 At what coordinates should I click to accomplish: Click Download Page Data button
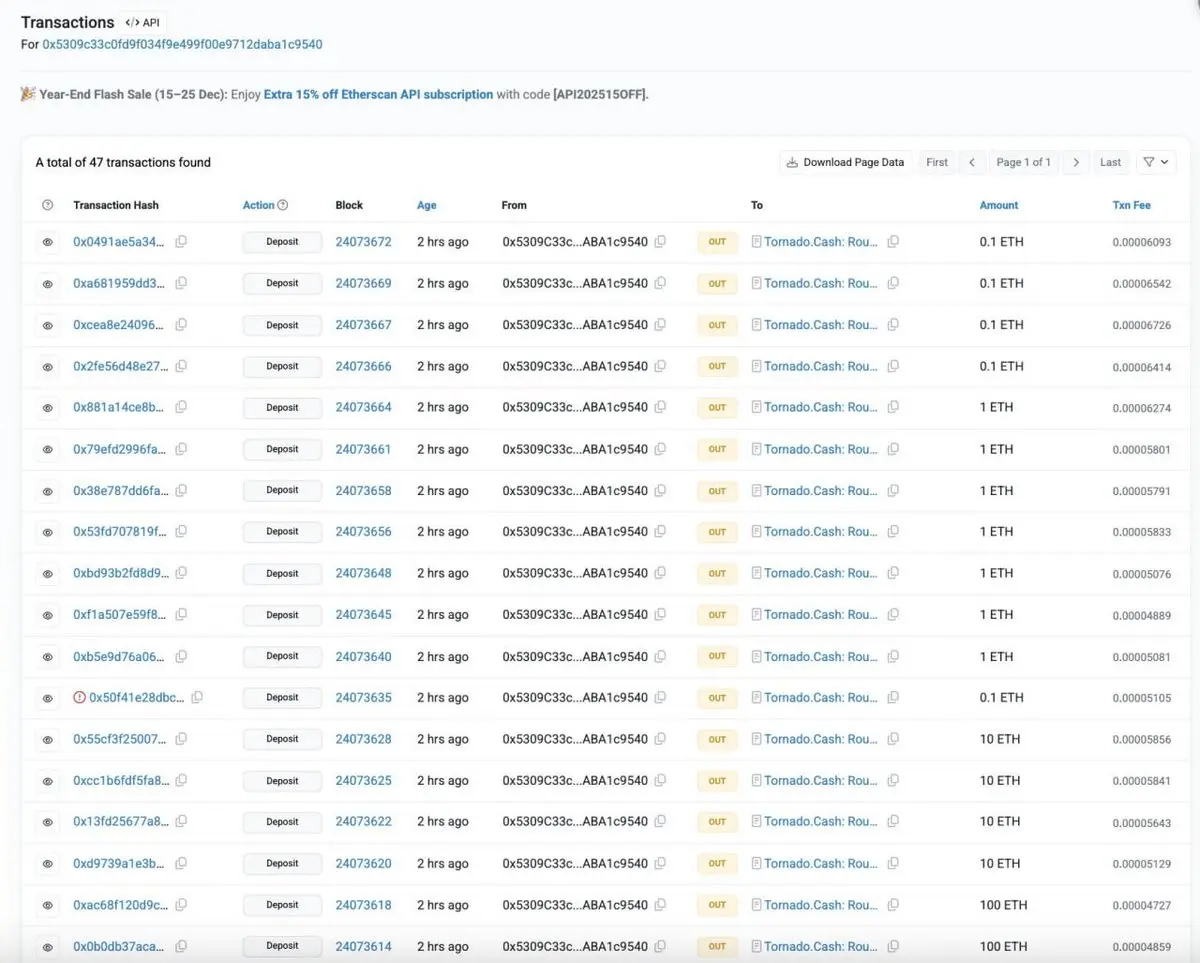coord(845,162)
